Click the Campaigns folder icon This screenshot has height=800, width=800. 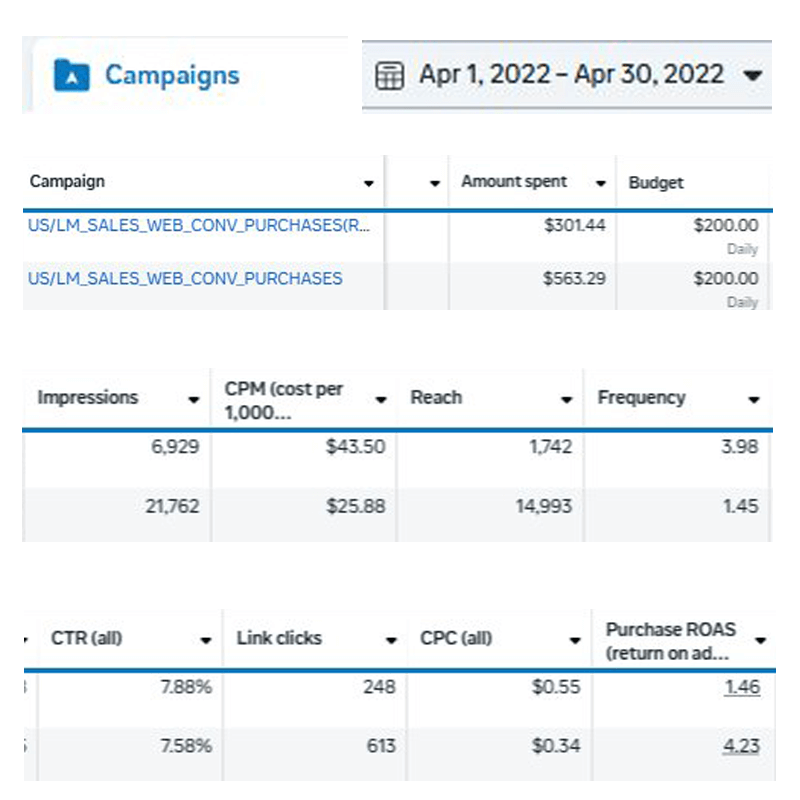point(71,75)
